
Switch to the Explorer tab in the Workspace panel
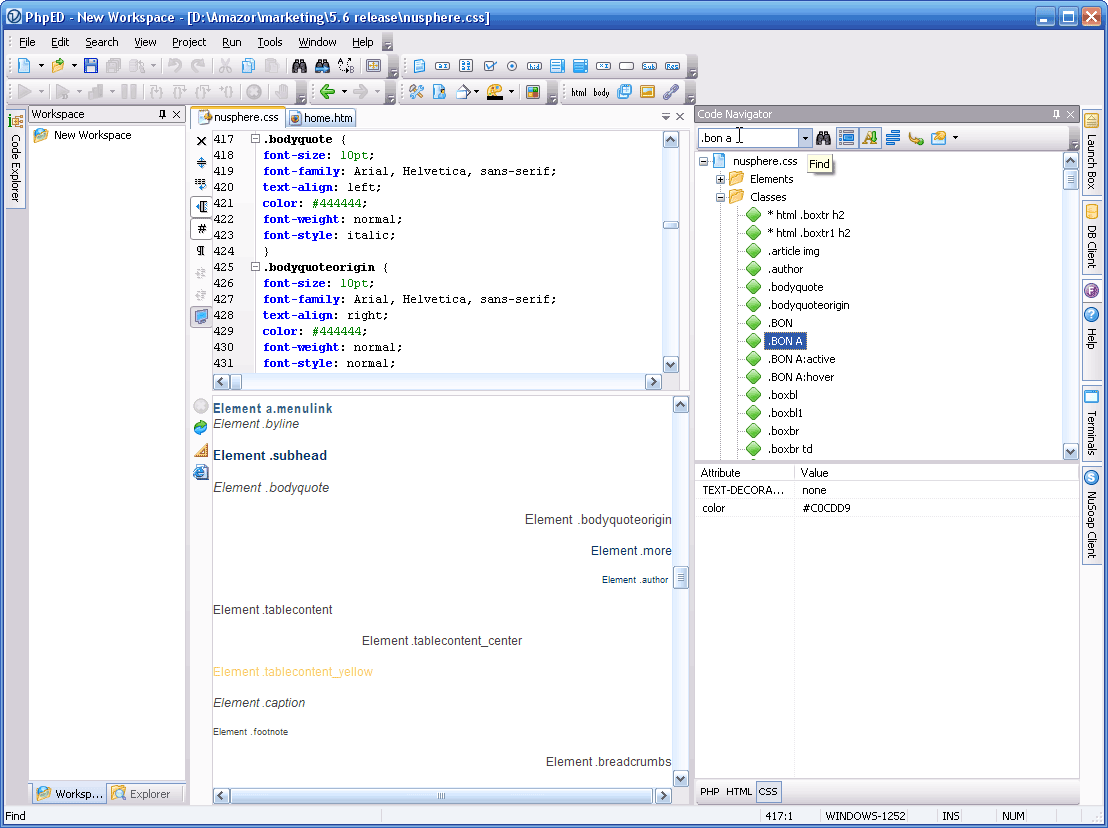point(144,793)
